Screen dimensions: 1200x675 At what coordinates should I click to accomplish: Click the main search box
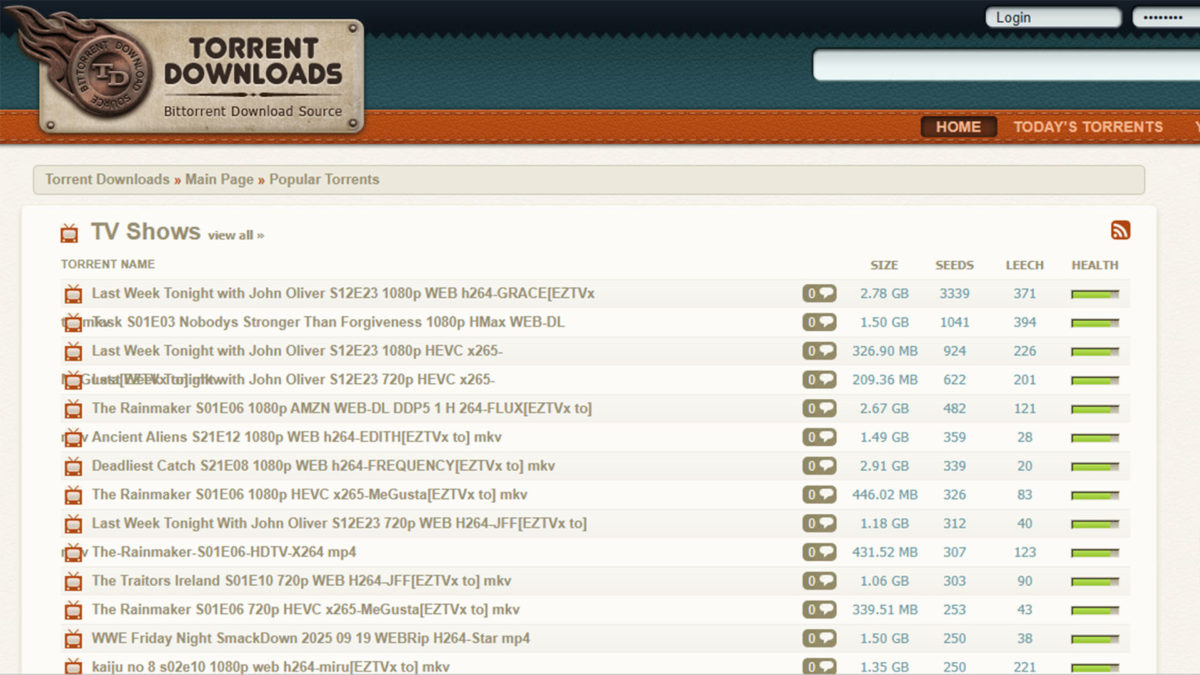coord(1006,65)
